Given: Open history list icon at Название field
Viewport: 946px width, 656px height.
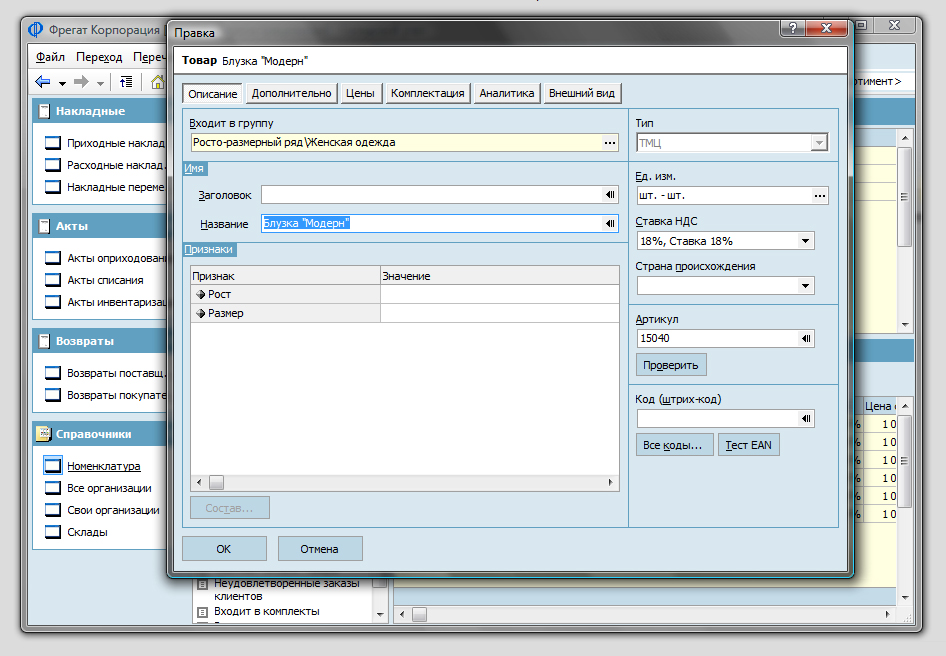Looking at the screenshot, I should click(x=610, y=224).
